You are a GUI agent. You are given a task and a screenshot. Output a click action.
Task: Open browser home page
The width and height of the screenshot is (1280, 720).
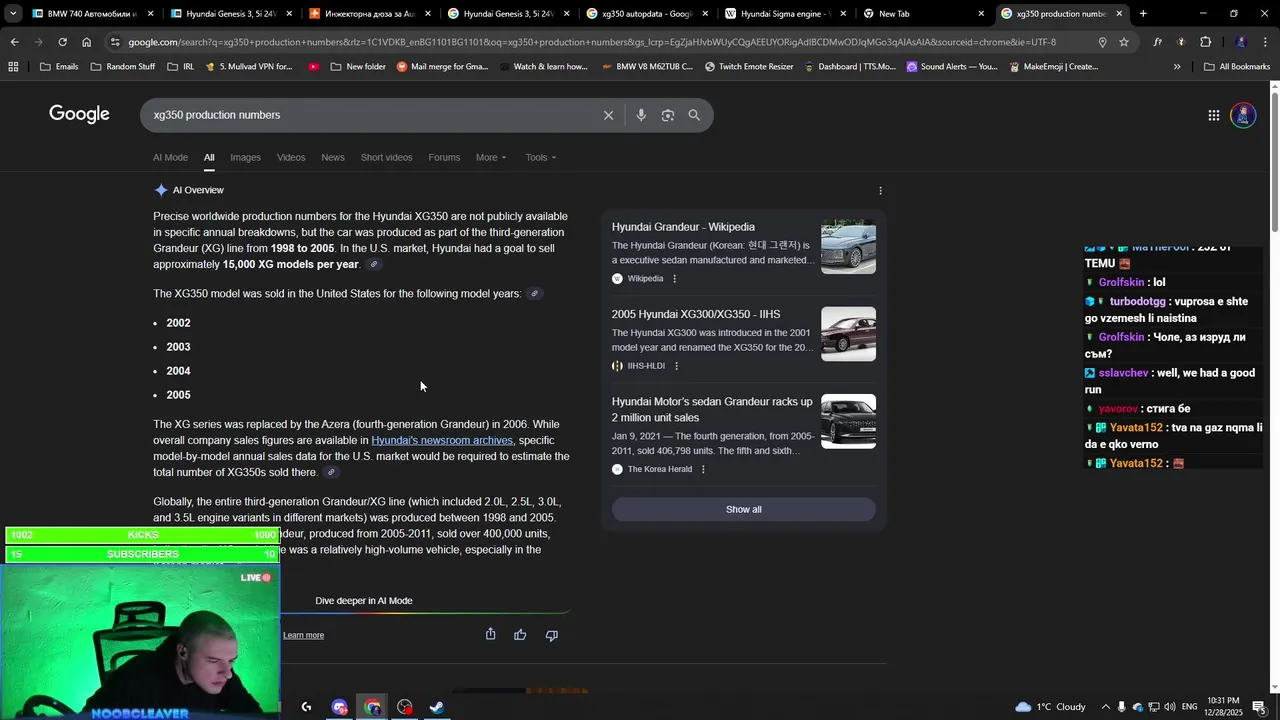(87, 42)
